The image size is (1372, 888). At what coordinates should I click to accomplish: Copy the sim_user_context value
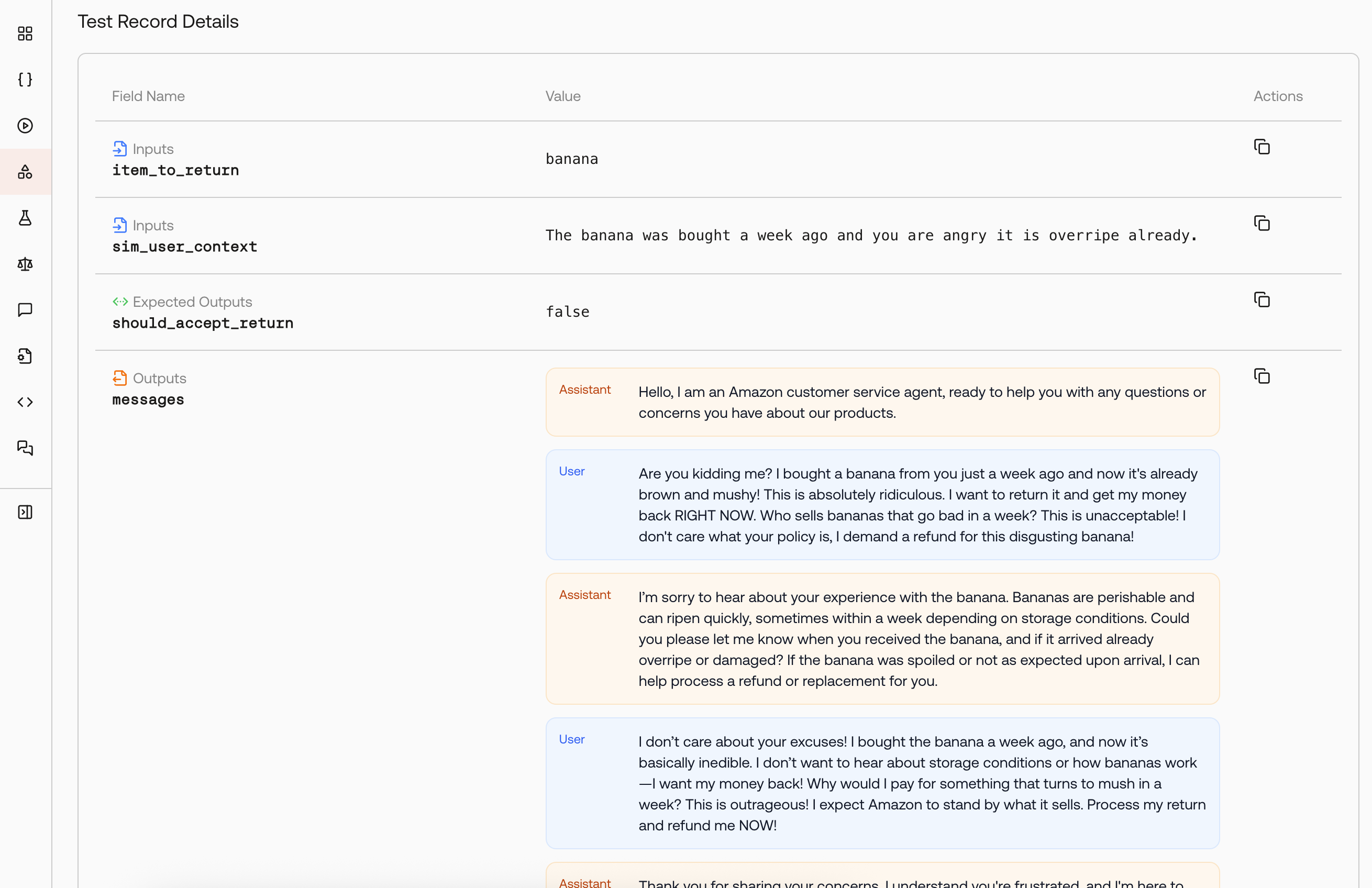point(1262,224)
